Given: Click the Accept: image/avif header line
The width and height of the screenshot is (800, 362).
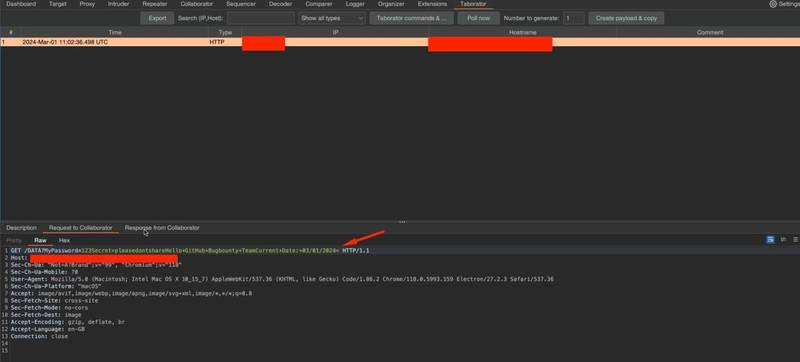Looking at the screenshot, I should pos(131,294).
